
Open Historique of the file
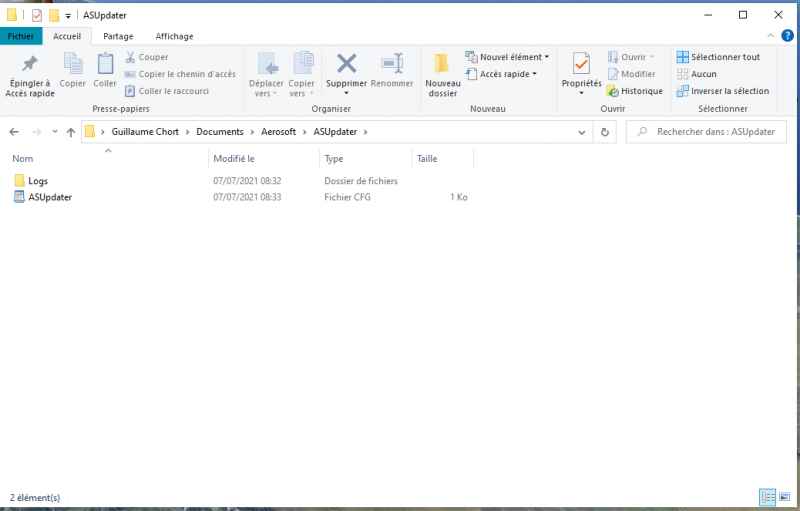pyautogui.click(x=635, y=91)
